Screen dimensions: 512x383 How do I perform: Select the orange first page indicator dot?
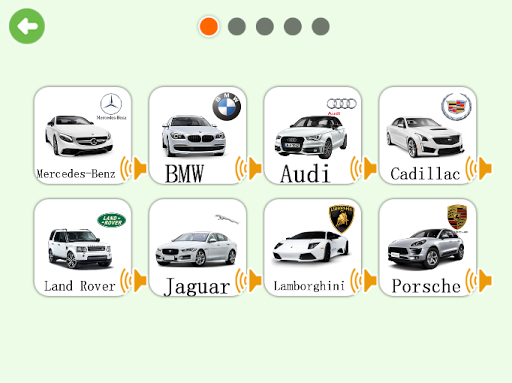coord(209,27)
